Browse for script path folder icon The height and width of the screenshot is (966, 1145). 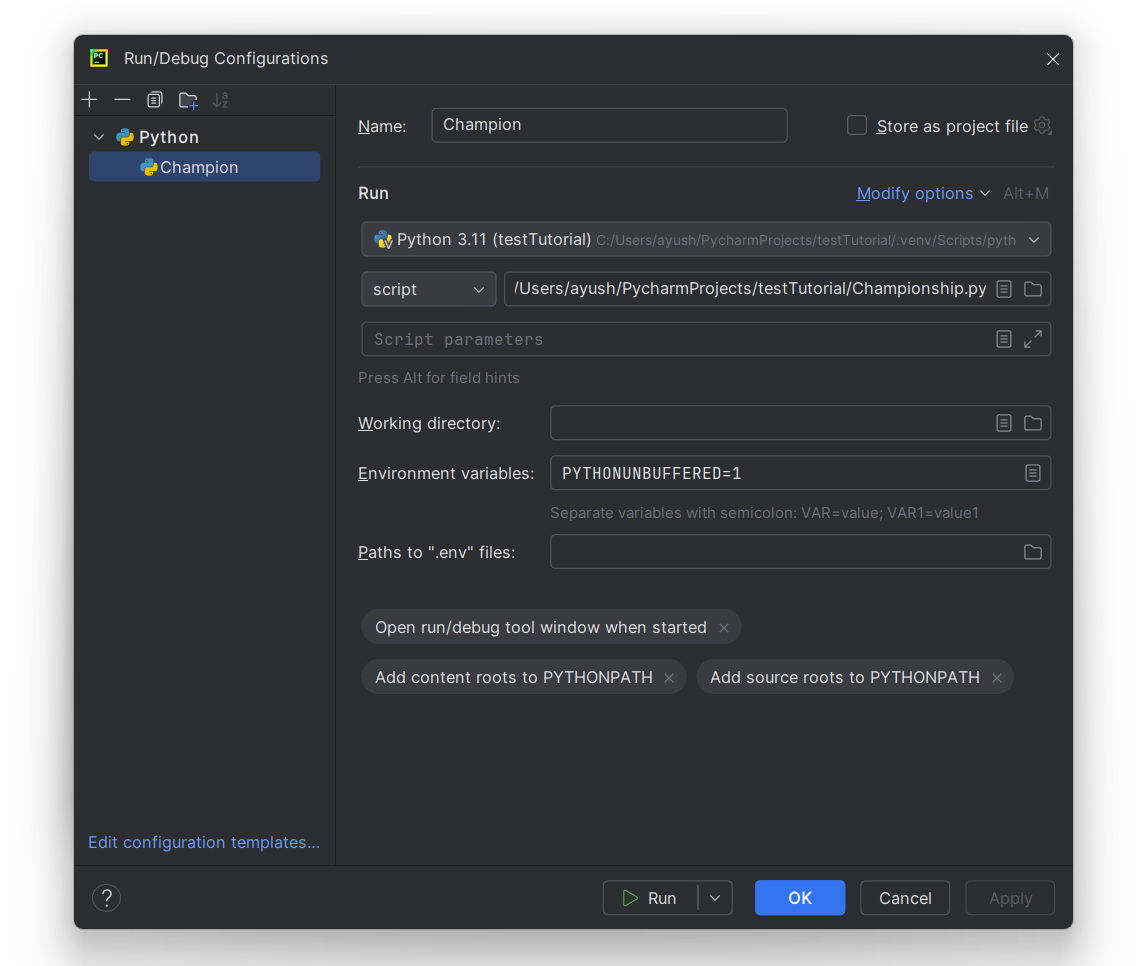point(1033,289)
